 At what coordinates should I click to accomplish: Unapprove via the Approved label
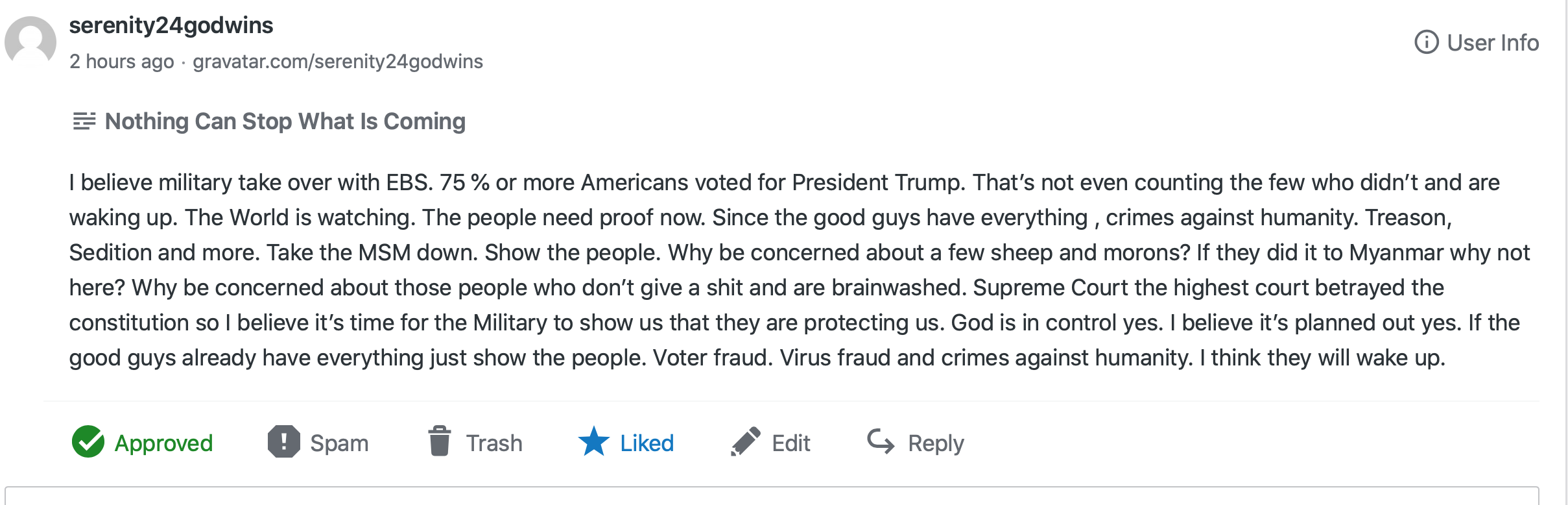pyautogui.click(x=163, y=443)
